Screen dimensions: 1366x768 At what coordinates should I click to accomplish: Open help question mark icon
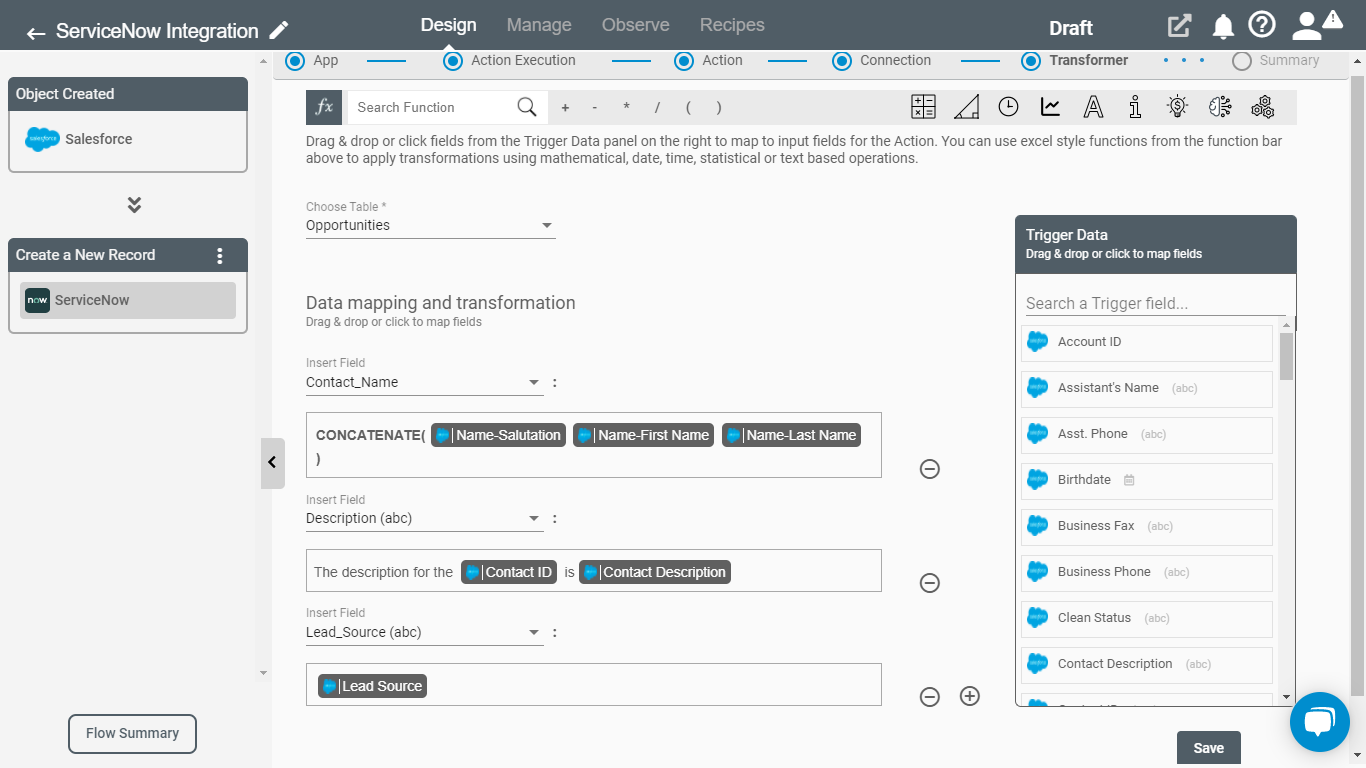click(1262, 25)
